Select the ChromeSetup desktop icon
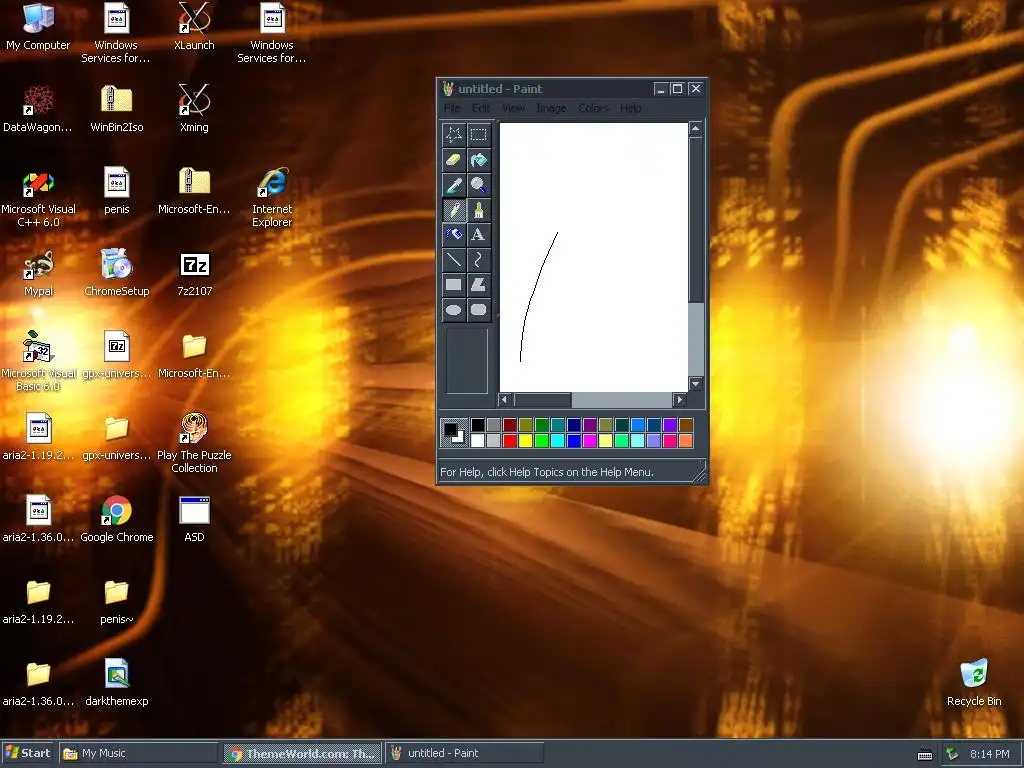1024x768 pixels. click(116, 273)
